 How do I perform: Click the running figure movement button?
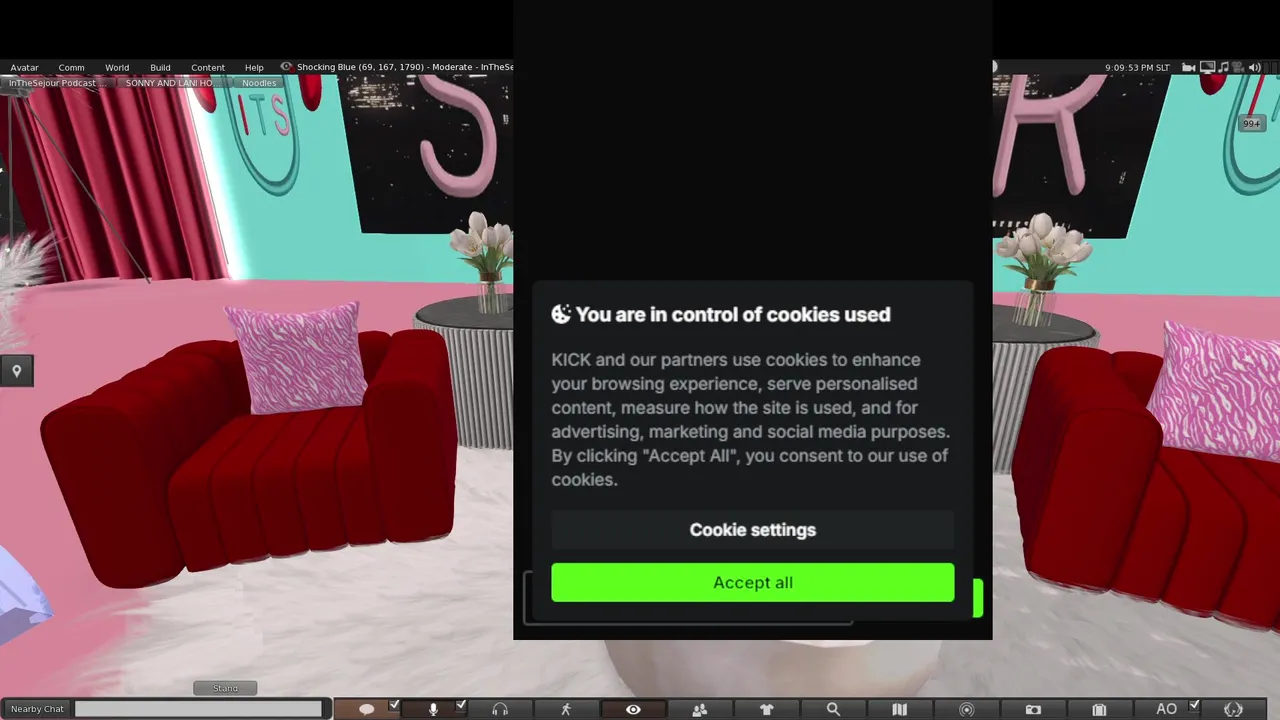tap(566, 709)
